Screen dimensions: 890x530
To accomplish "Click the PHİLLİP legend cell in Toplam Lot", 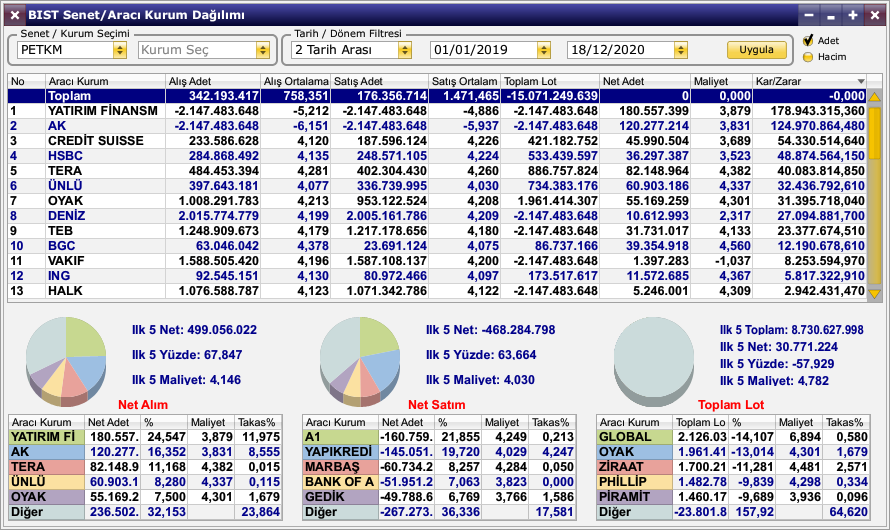I will [x=635, y=482].
